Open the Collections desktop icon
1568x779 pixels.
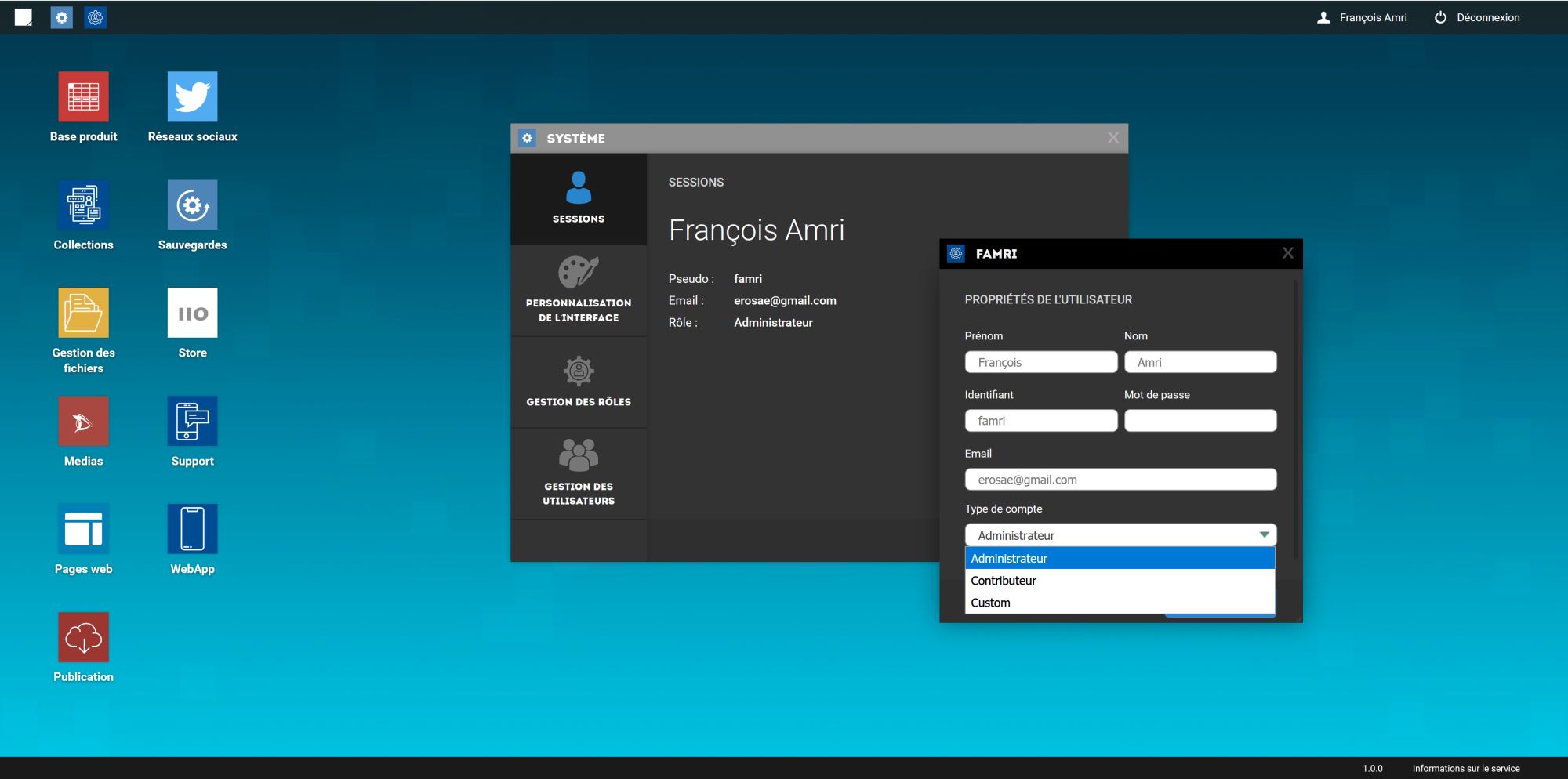(83, 205)
